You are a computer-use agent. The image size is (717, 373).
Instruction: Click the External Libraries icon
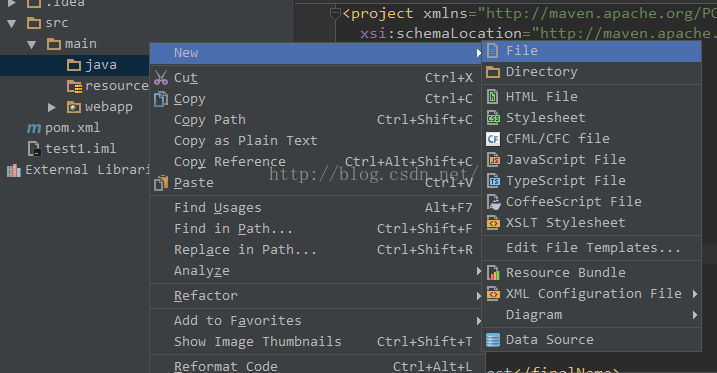click(x=14, y=171)
